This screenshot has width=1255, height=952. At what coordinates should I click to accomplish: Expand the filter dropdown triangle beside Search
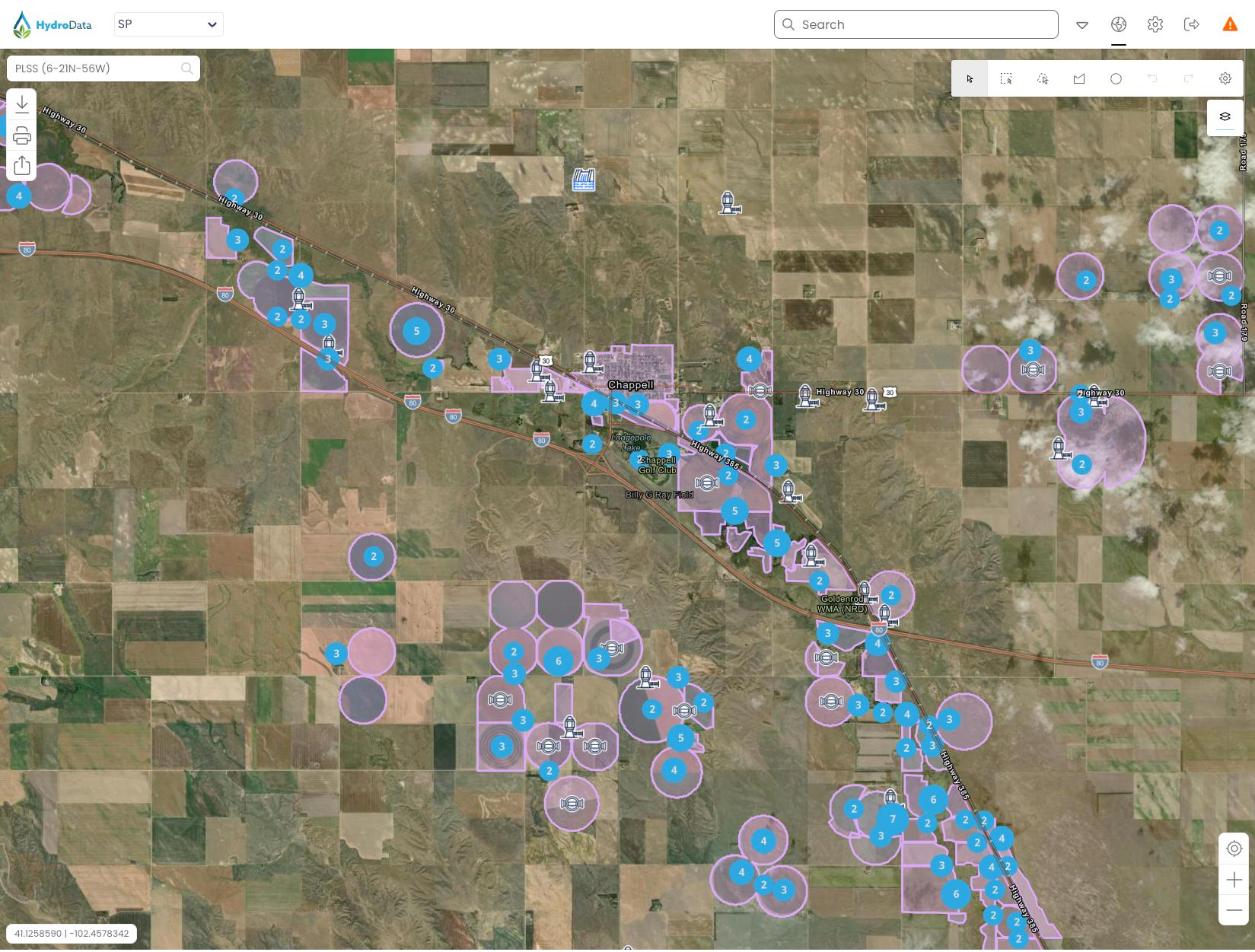[x=1082, y=25]
